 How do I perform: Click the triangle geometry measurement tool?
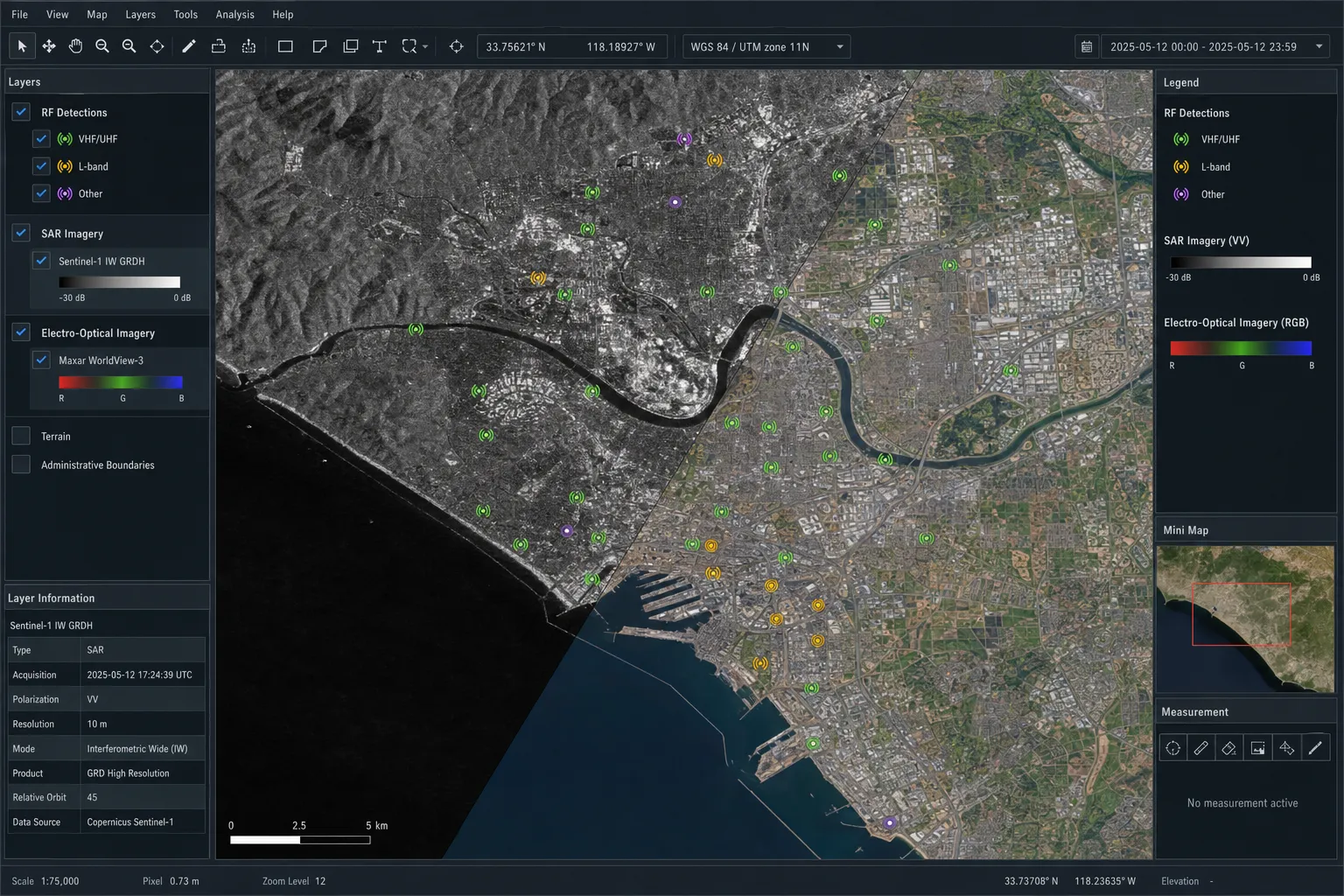pyautogui.click(x=1286, y=748)
